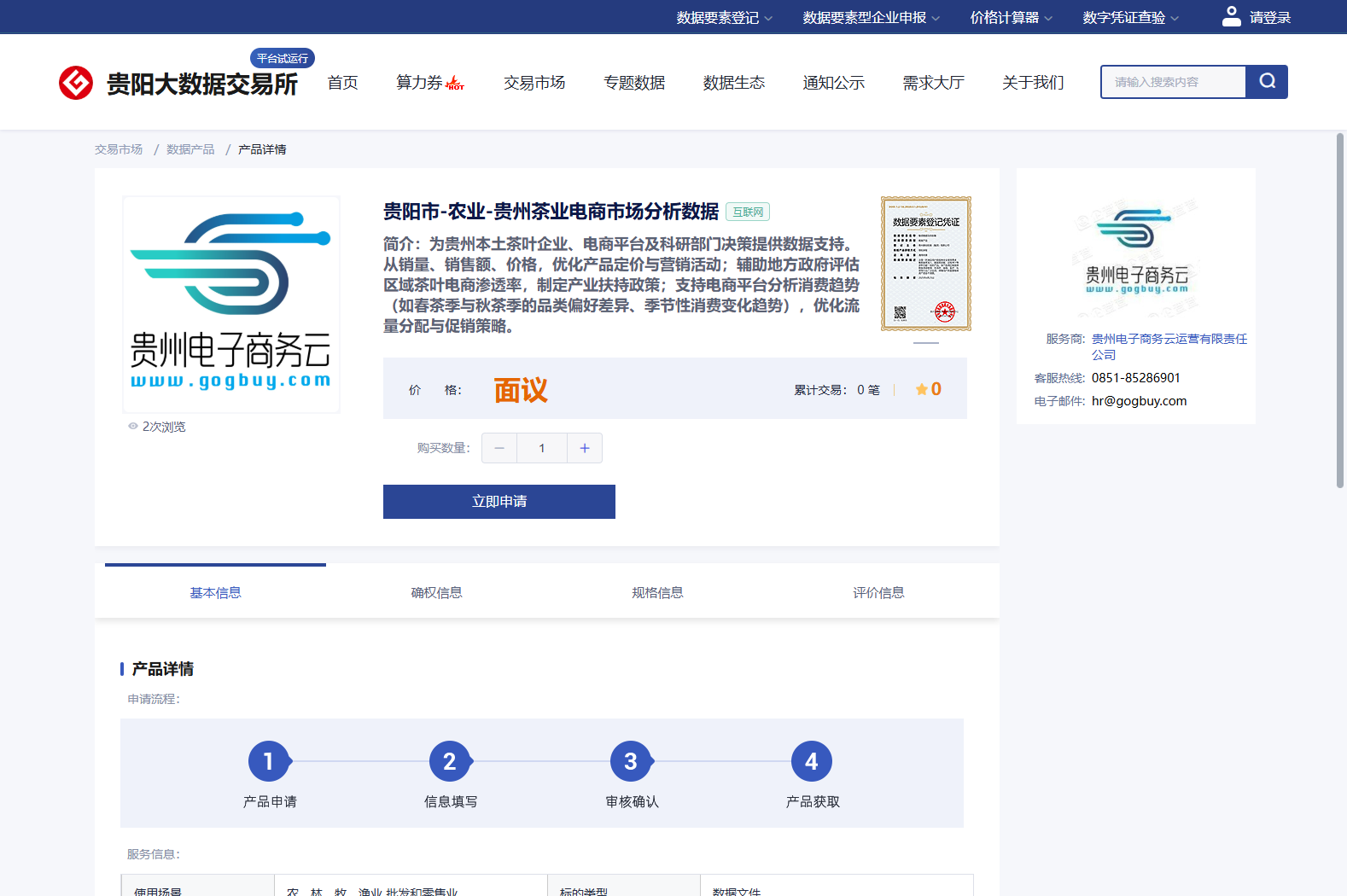Click step 1 产品申请 circle
1347x896 pixels.
point(269,761)
